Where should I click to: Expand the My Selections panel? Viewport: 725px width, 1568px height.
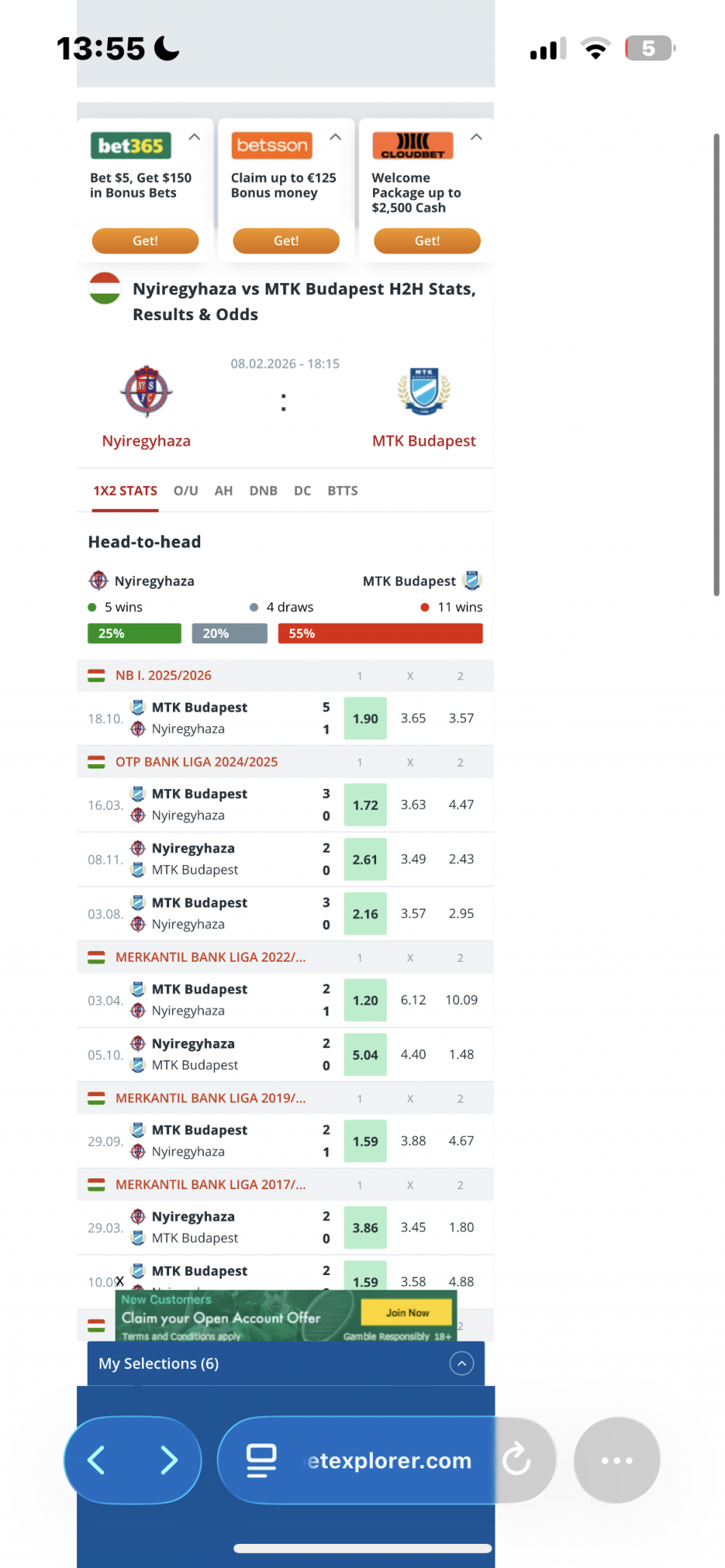click(461, 1363)
